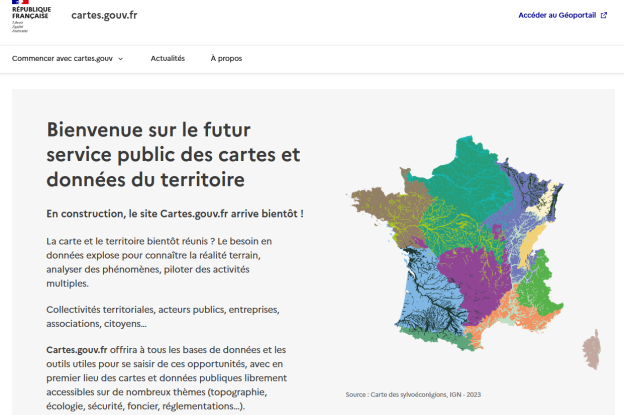The height and width of the screenshot is (415, 624).
Task: Click the line 'Collectivités territoriales, acteurs publics, entreprises,'
Action: coord(163,310)
